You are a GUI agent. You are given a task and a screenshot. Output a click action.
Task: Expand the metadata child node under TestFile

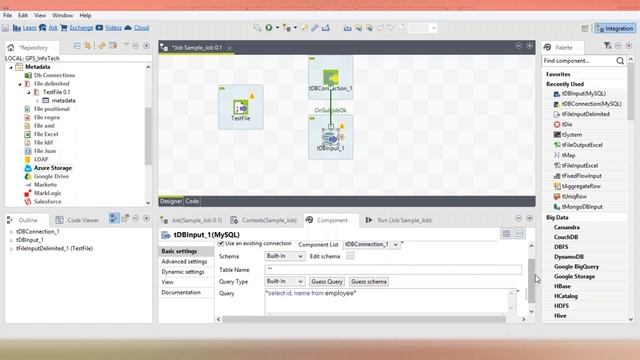(x=38, y=100)
